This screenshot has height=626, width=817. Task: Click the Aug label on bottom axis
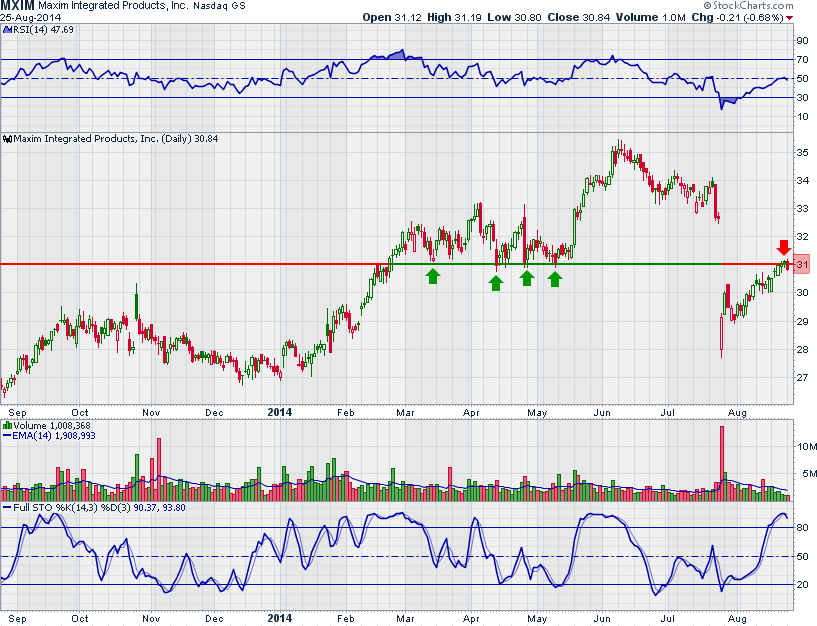[737, 619]
